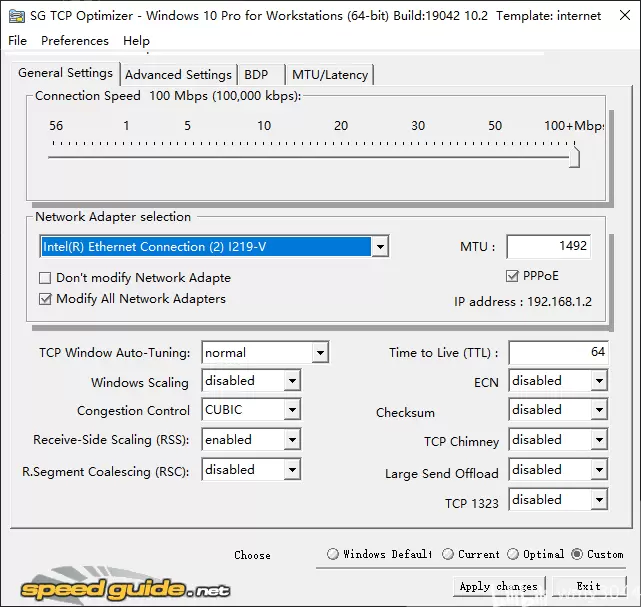The width and height of the screenshot is (641, 607).
Task: Open Congestion Control CUBIC dropdown
Action: coord(251,410)
